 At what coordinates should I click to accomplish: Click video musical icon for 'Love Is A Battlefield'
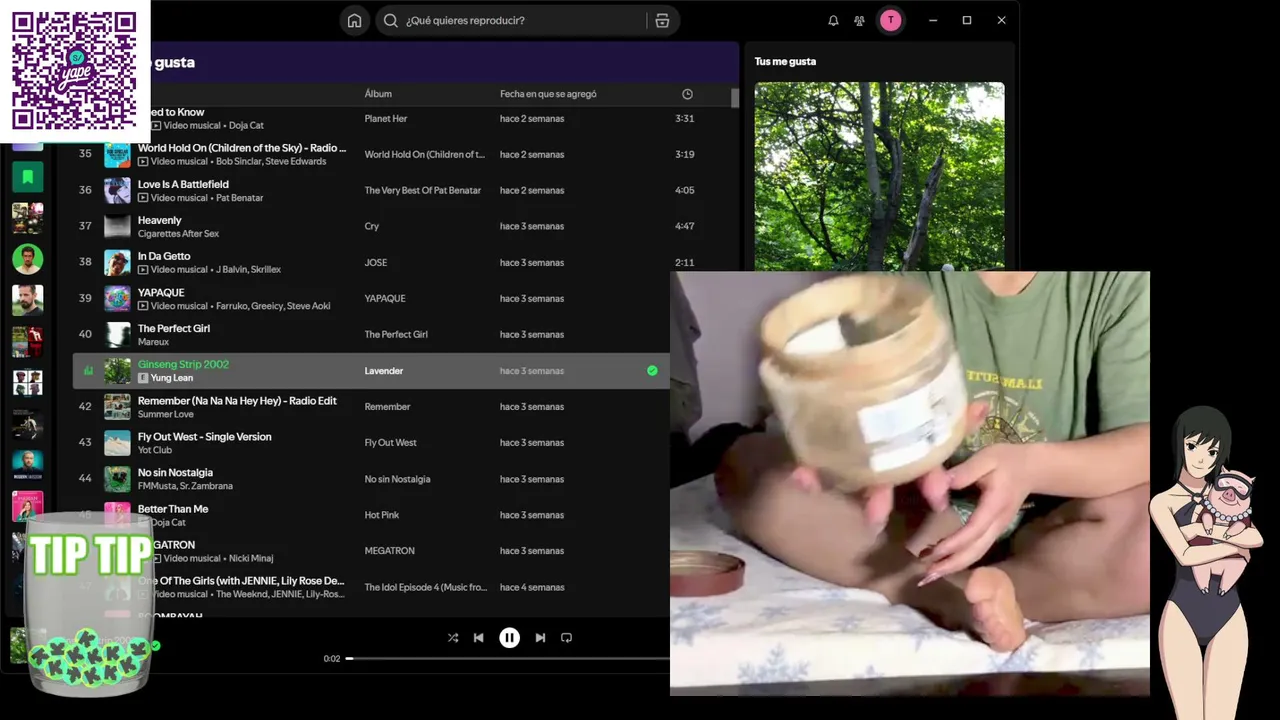click(x=143, y=198)
